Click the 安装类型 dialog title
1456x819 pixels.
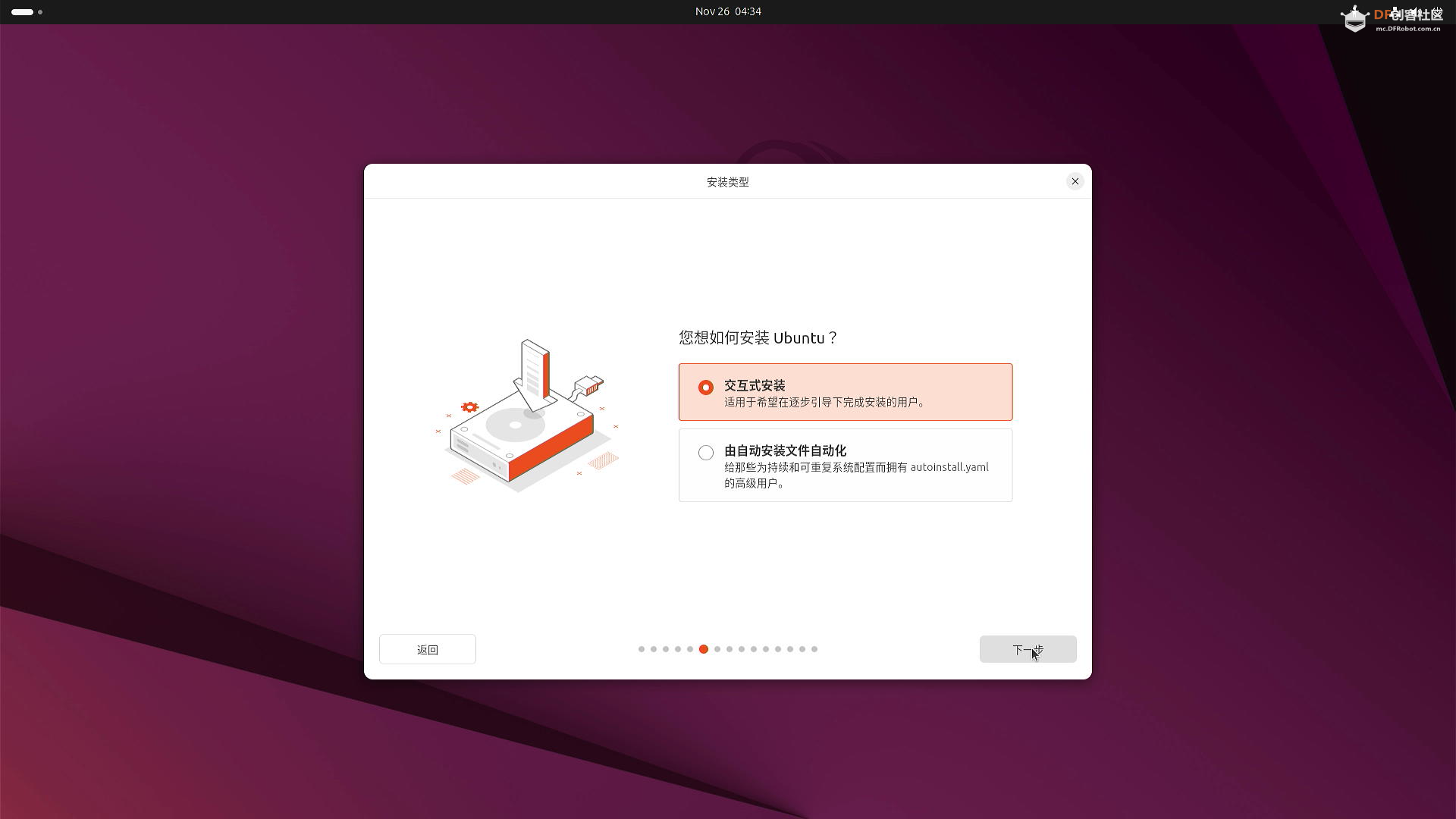[727, 182]
